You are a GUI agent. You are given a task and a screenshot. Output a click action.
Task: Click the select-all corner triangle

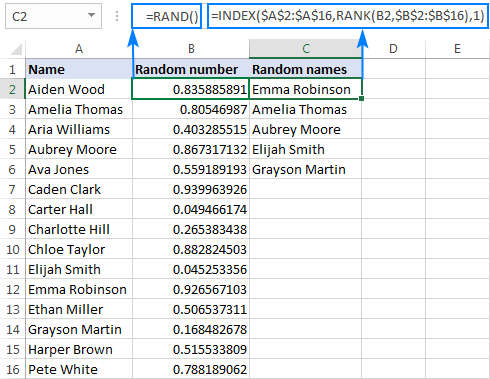coord(16,49)
